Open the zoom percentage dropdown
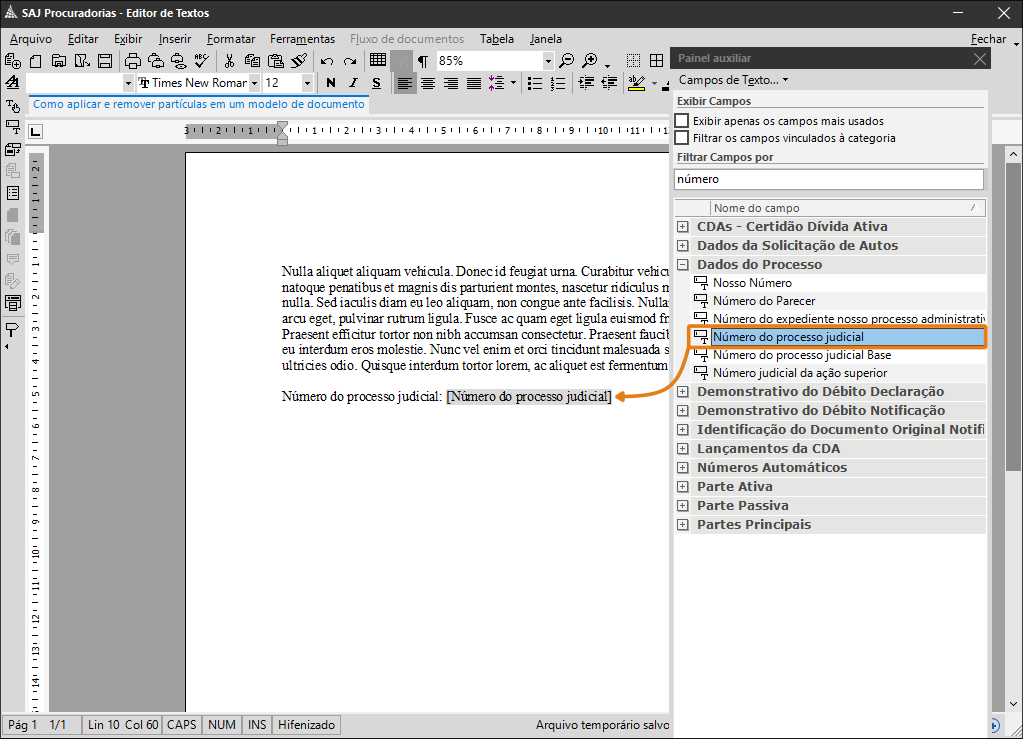Viewport: 1023px width, 739px height. [547, 61]
